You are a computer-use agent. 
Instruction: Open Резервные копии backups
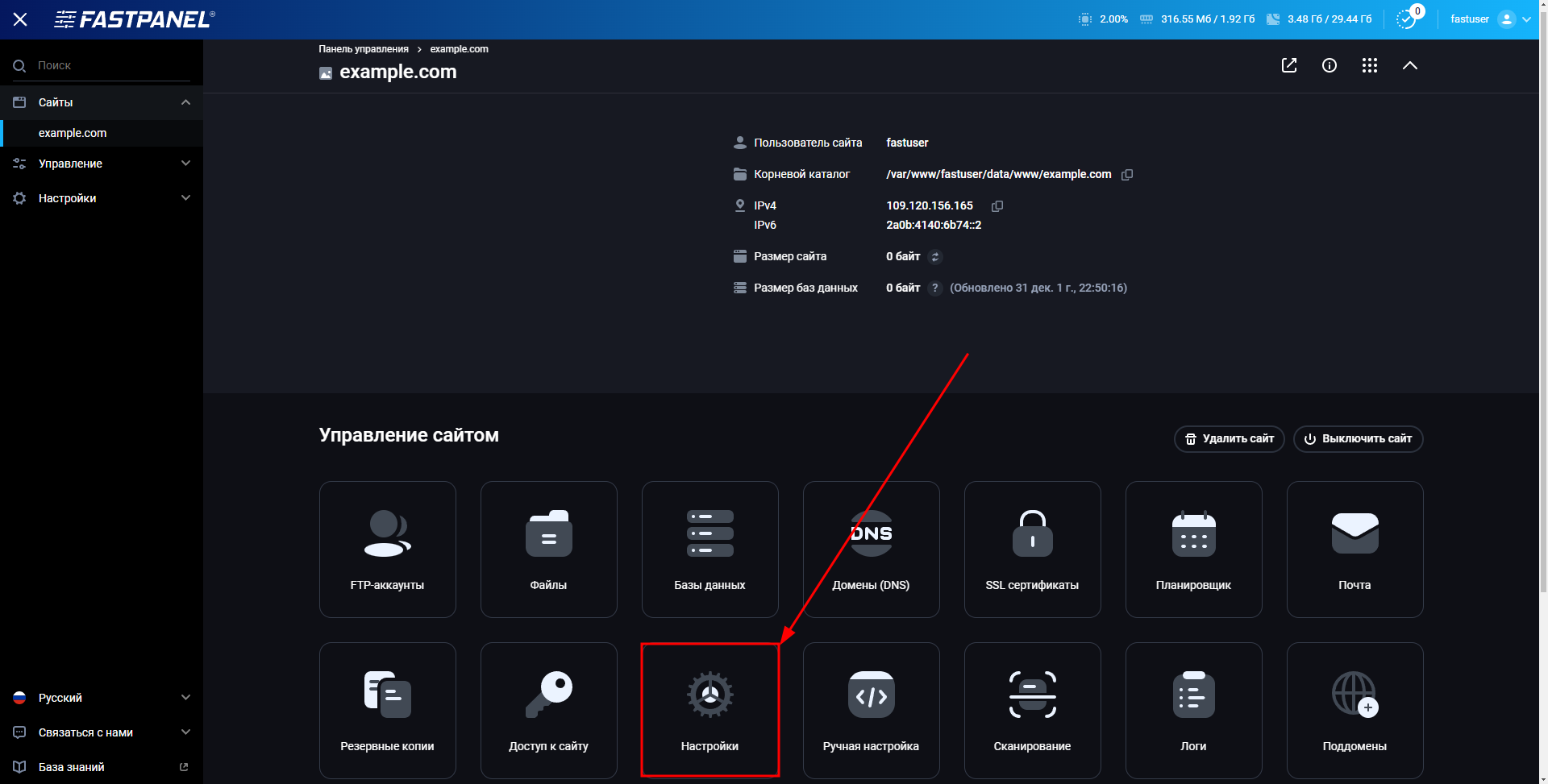coord(387,710)
